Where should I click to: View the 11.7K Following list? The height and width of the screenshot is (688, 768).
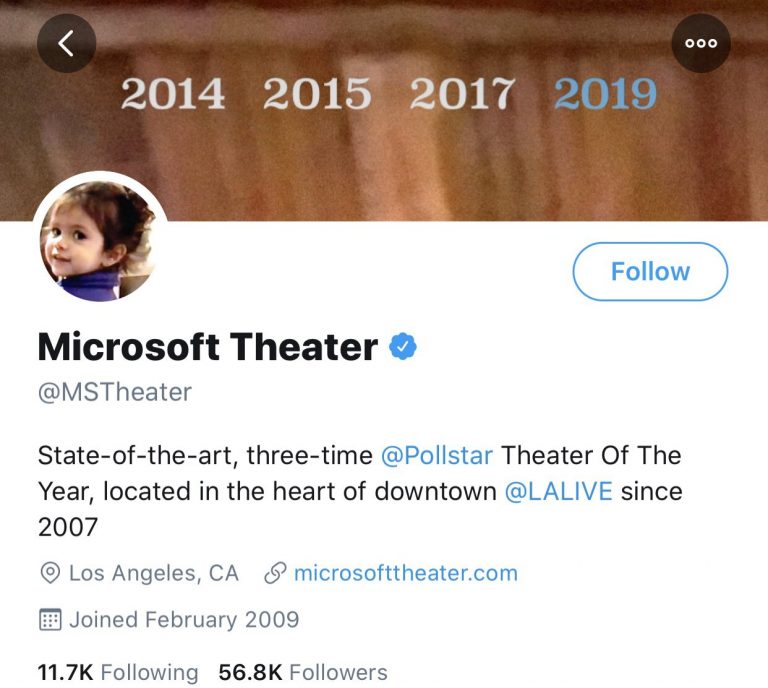[x=118, y=672]
